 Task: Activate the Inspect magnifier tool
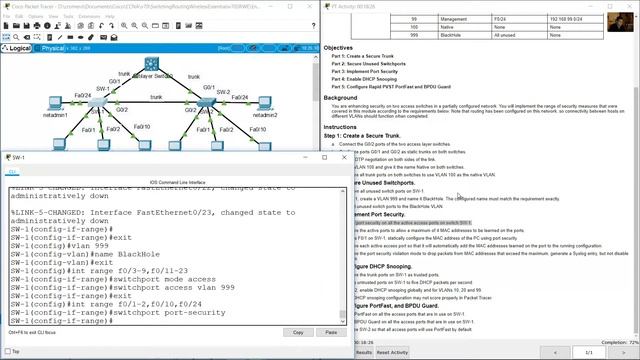point(16,37)
